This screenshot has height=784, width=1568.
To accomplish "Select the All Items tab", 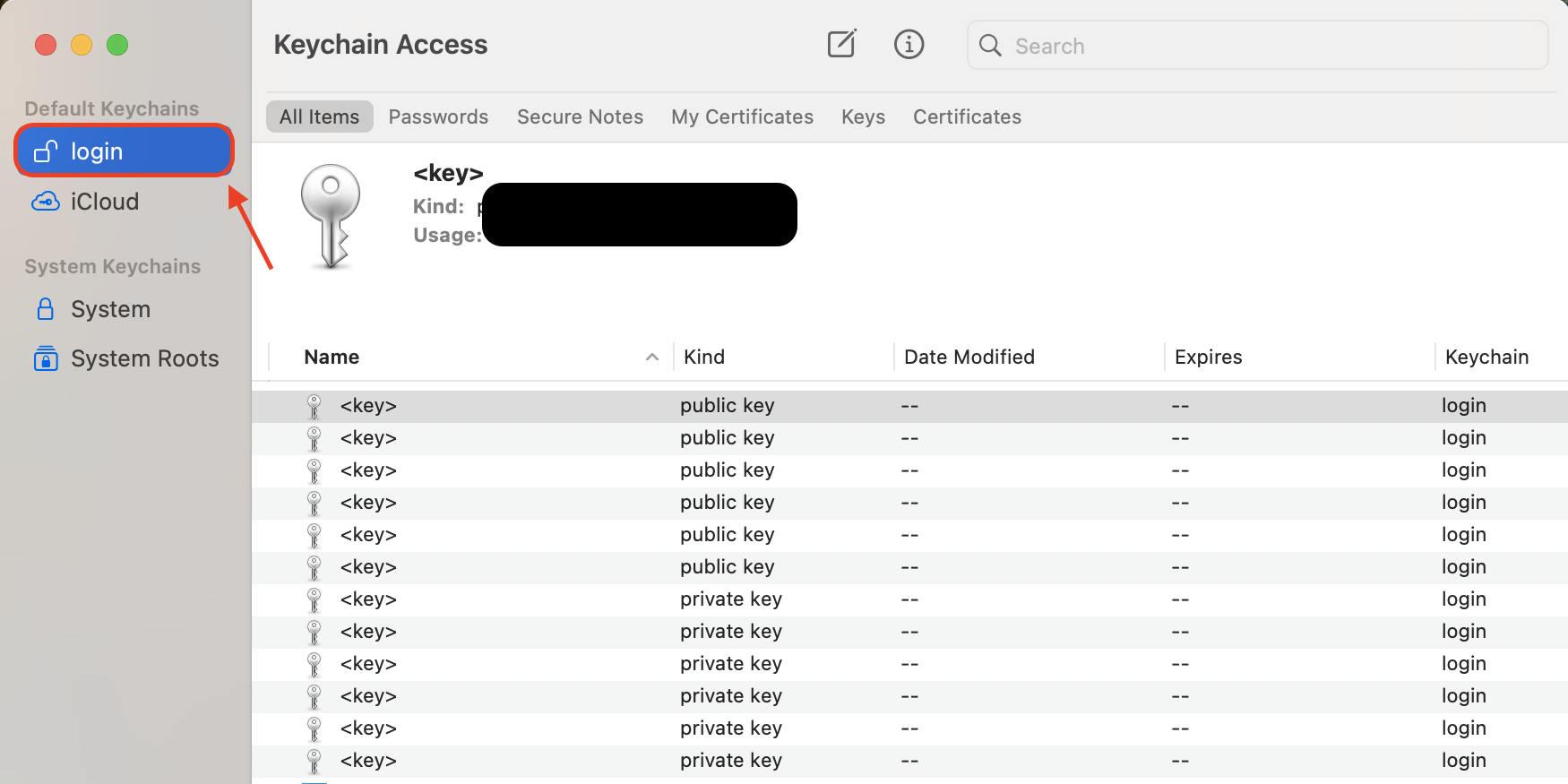I will [319, 116].
